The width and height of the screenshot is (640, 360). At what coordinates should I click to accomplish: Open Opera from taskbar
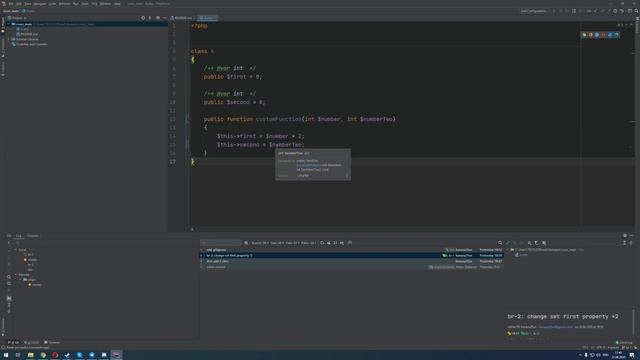[55, 355]
